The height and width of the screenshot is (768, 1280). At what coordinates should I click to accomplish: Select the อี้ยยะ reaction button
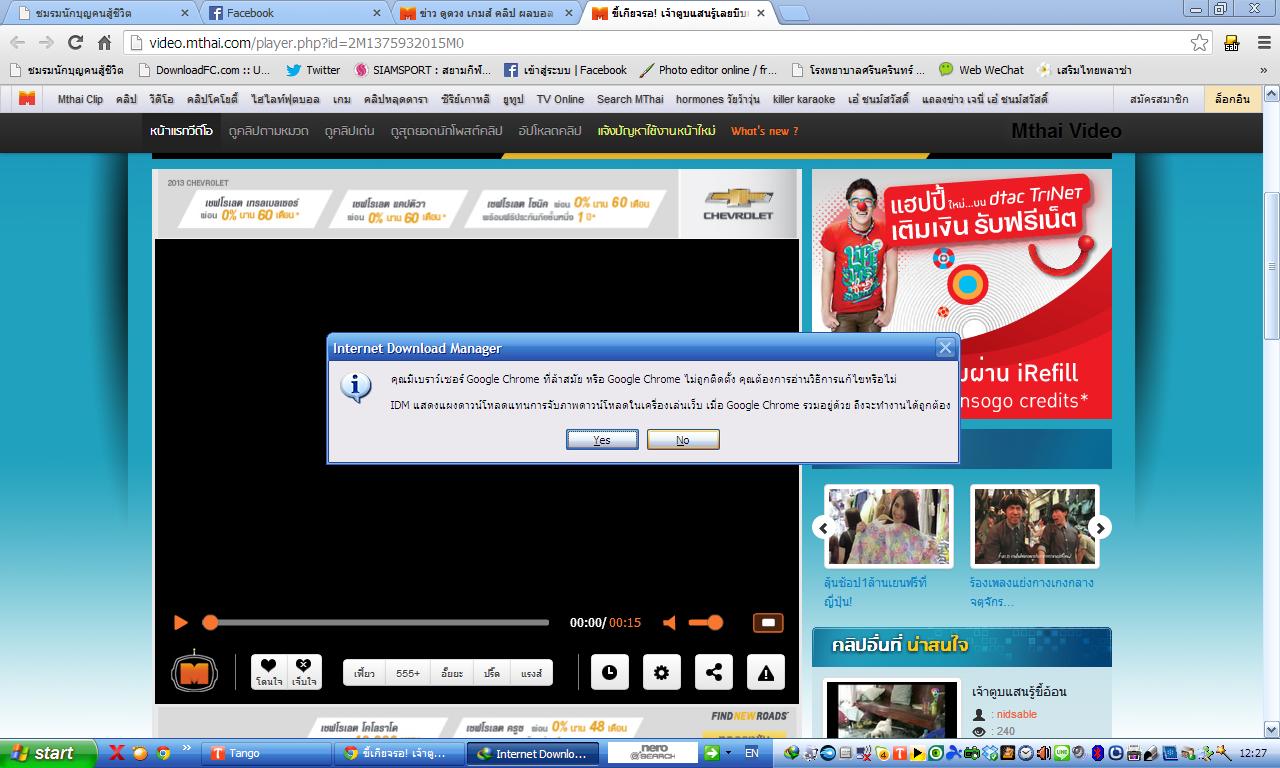point(451,673)
